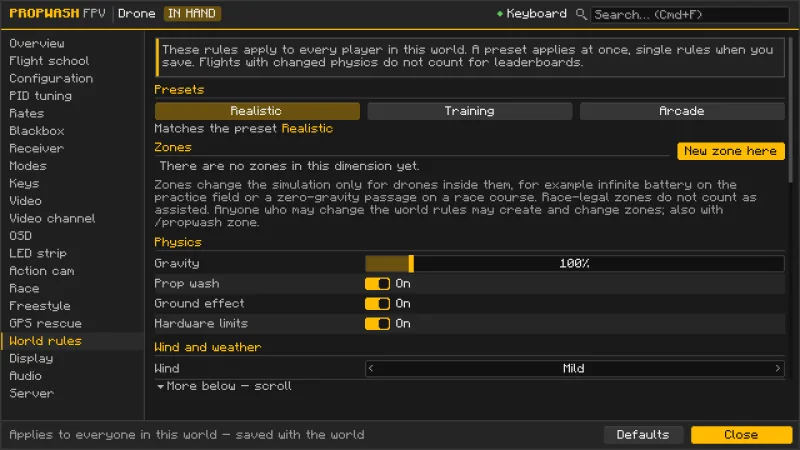Click the Gravity 100% value
800x450 pixels.
574,263
